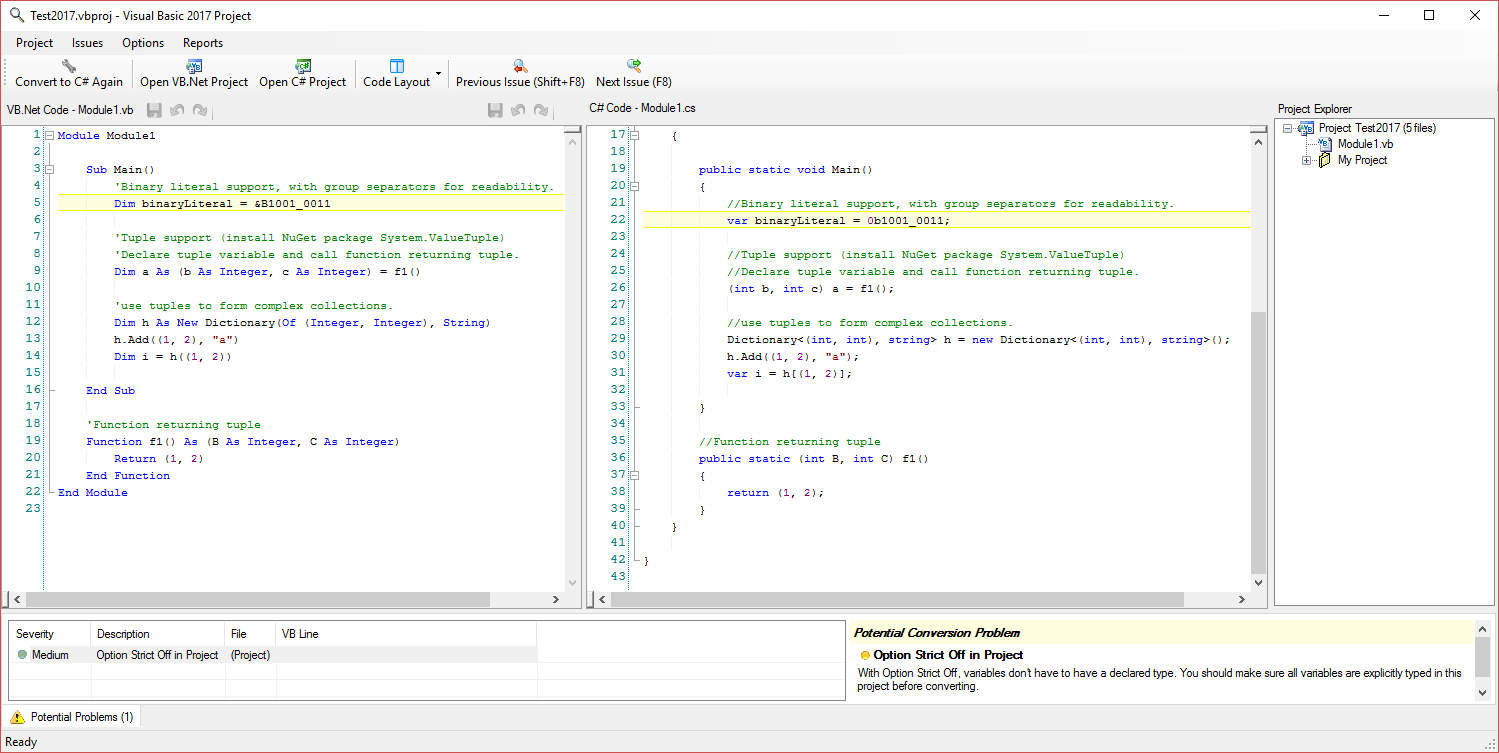Click the Medium severity dot icon
This screenshot has width=1499, height=753.
22,655
